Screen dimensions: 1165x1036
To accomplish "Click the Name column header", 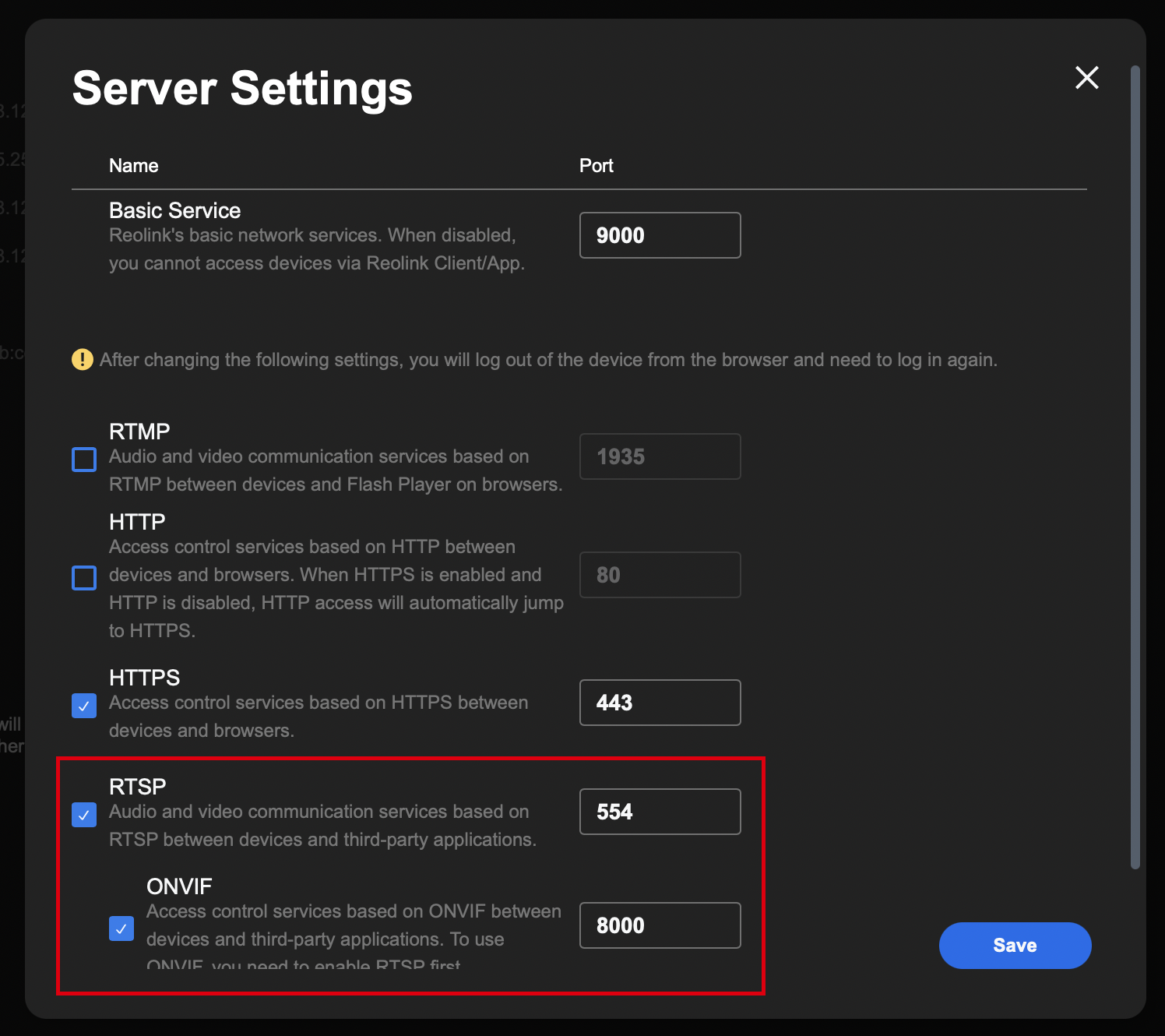I will tap(134, 166).
